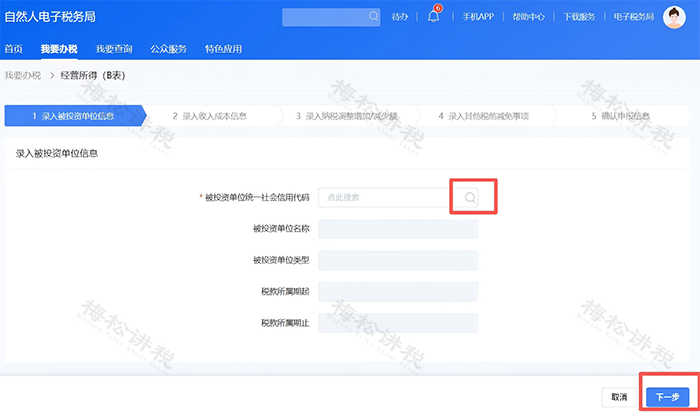Viewport: 700px width, 413px height.
Task: Click the 下载服务 link
Action: [579, 17]
